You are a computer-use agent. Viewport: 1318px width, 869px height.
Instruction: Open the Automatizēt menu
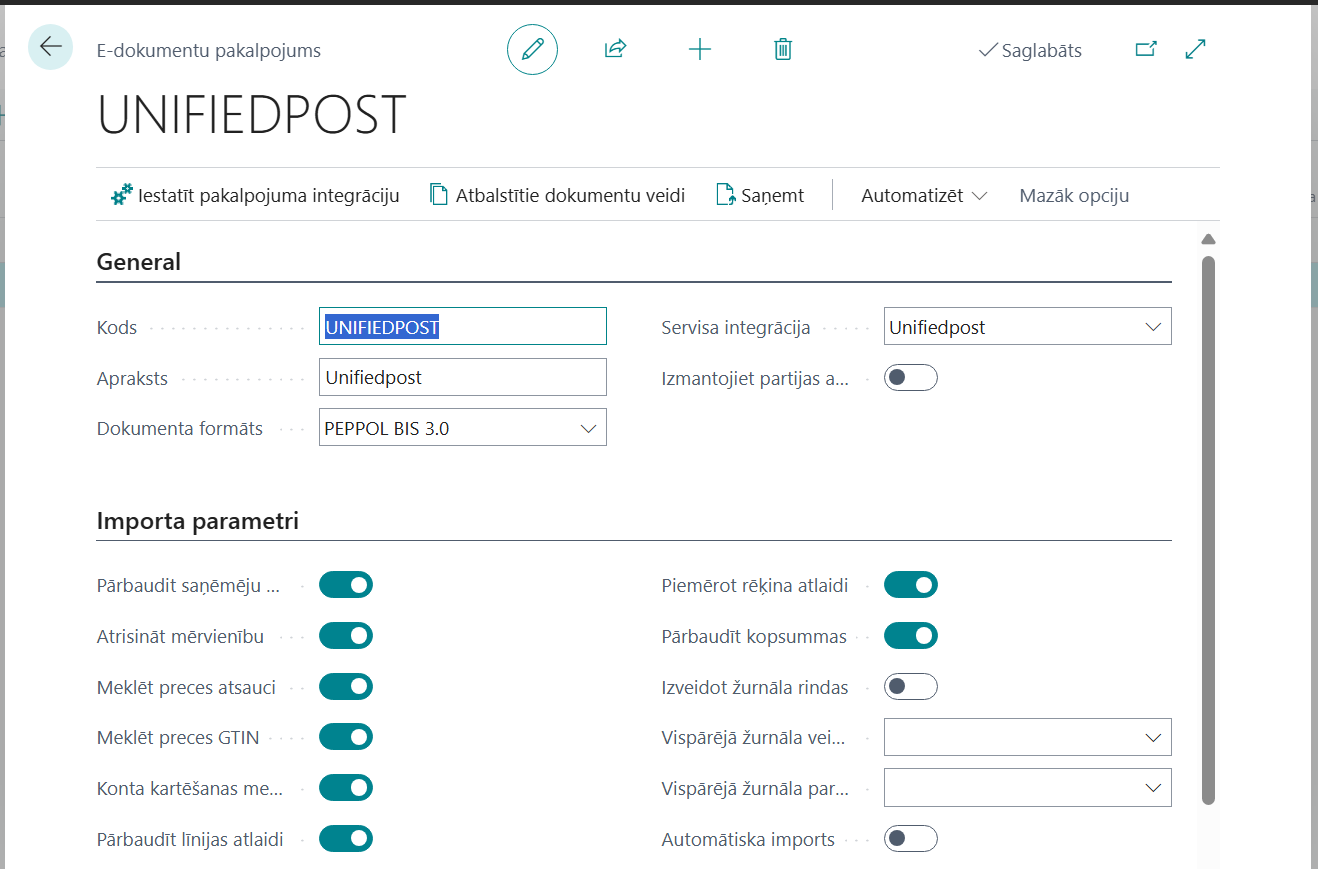click(x=923, y=195)
